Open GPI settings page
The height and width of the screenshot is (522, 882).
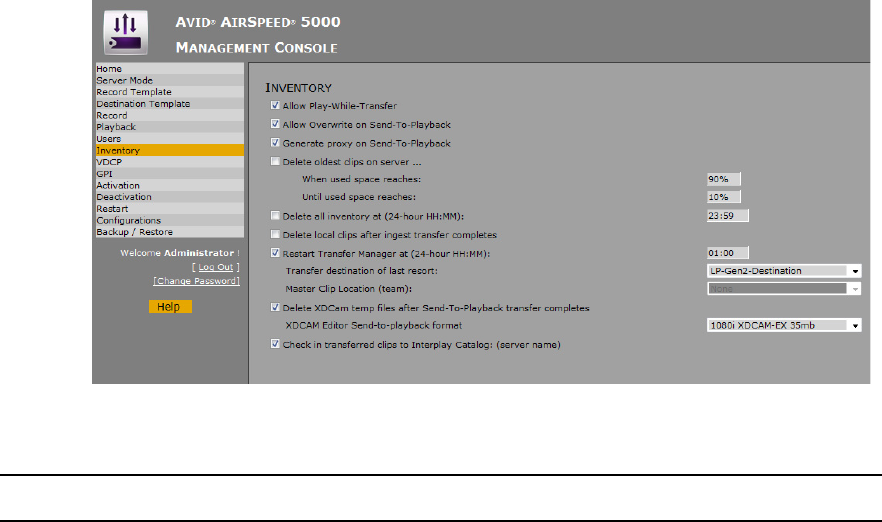[x=170, y=174]
